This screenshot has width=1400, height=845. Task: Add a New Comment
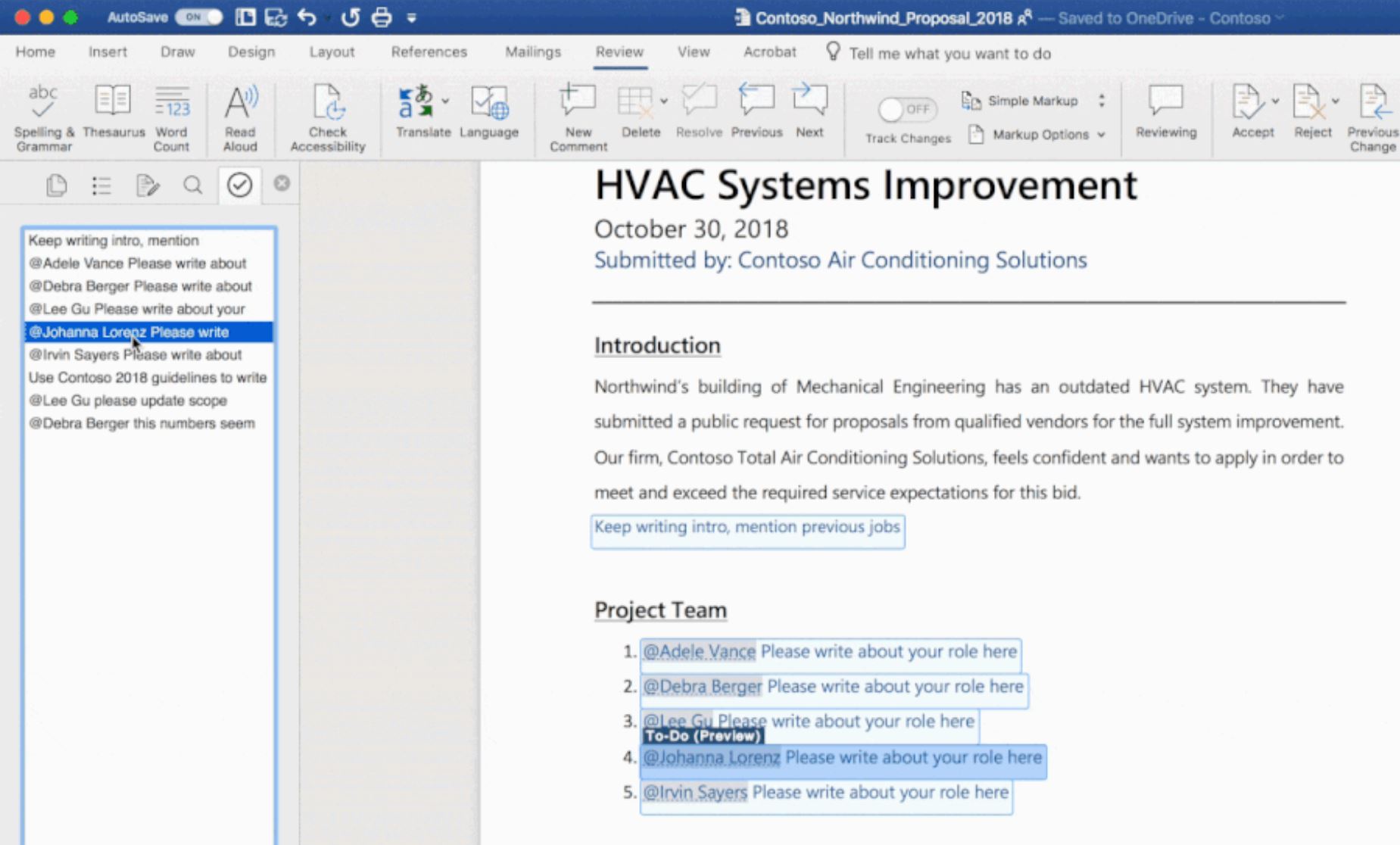click(x=578, y=117)
